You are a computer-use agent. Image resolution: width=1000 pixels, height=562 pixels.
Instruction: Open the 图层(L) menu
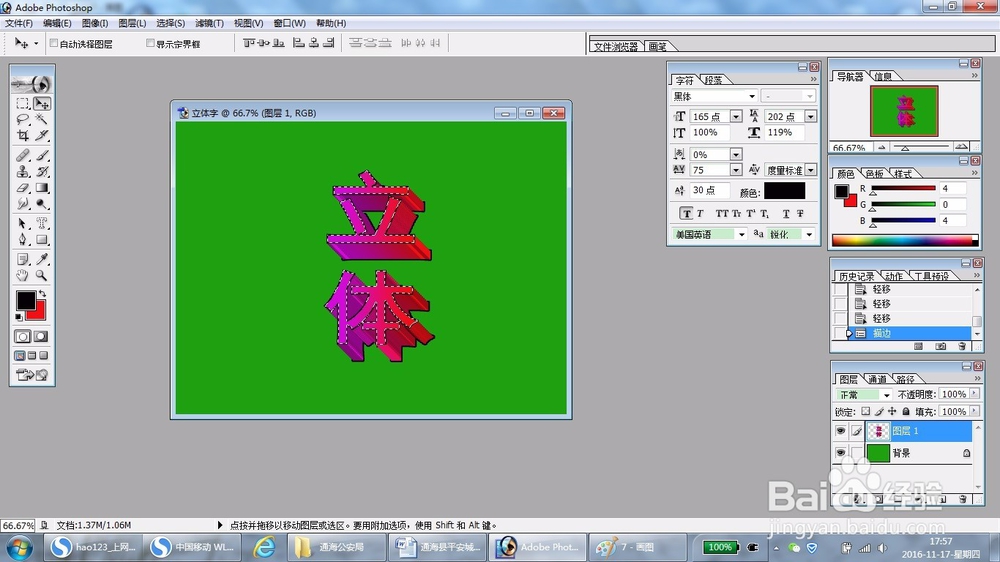point(132,23)
